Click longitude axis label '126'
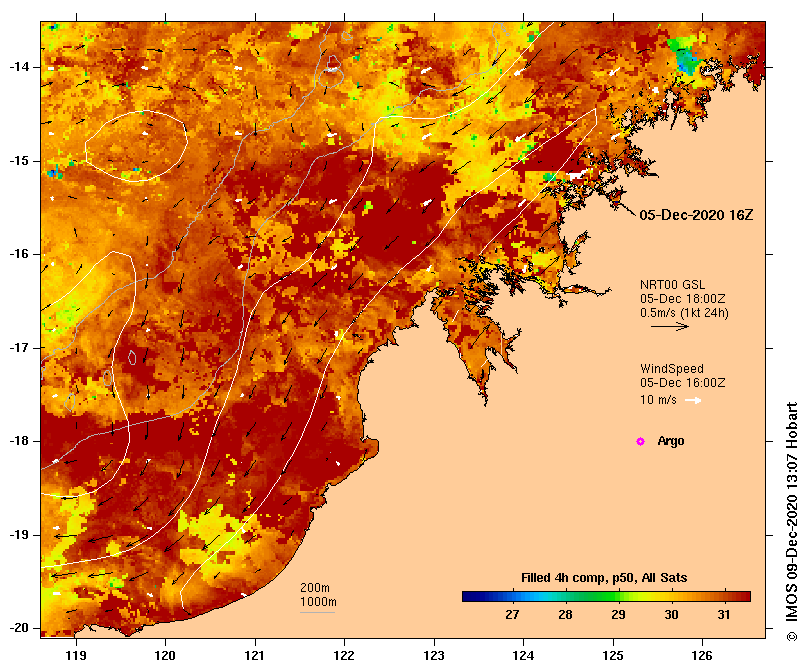Image resolution: width=809 pixels, height=672 pixels. 702,656
